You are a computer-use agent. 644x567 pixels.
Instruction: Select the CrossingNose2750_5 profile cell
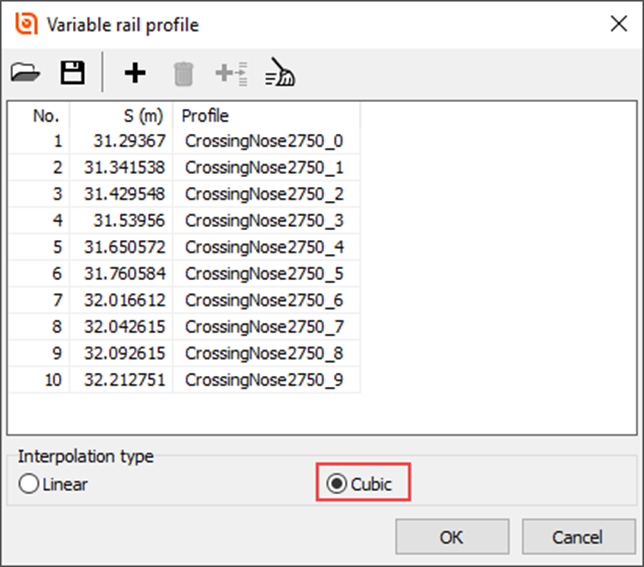tap(264, 273)
